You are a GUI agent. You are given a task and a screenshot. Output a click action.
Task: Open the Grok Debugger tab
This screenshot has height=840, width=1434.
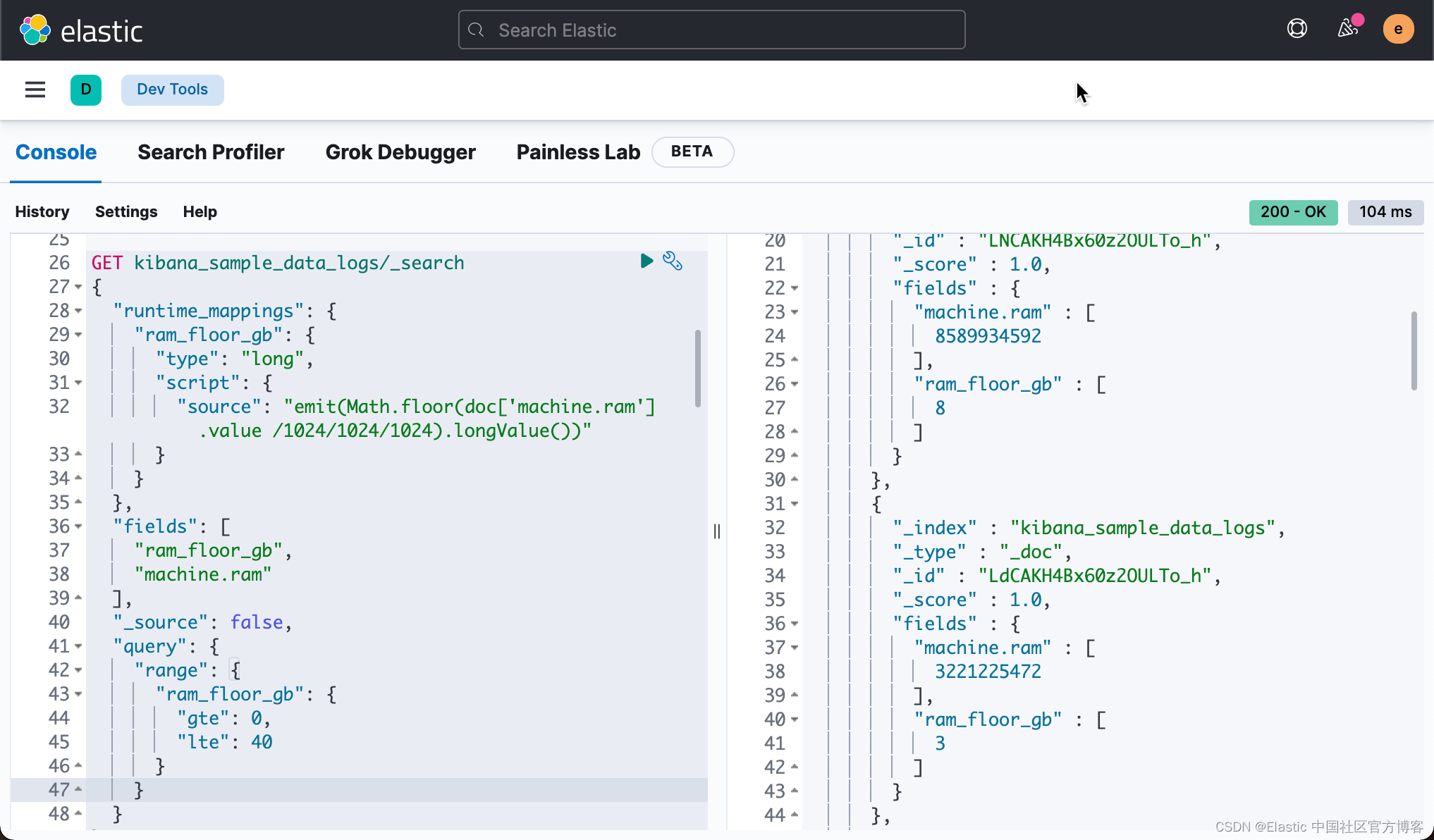tap(400, 152)
